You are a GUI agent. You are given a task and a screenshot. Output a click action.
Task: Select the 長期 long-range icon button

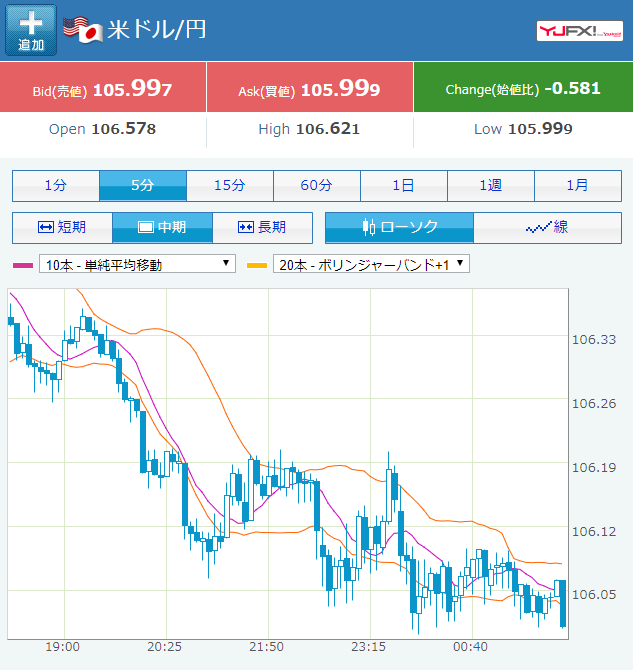[262, 227]
